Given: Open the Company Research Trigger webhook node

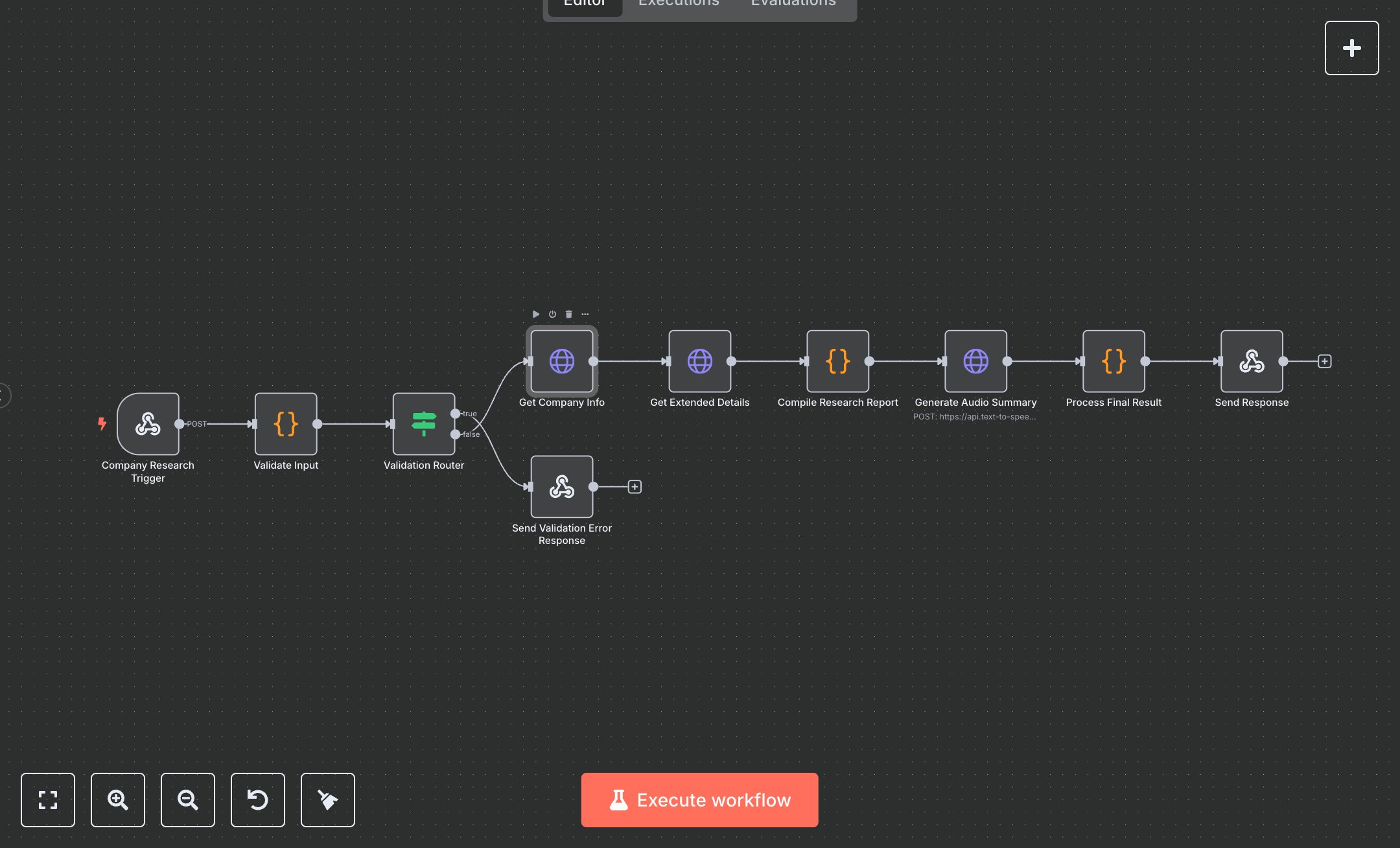Looking at the screenshot, I should 147,424.
